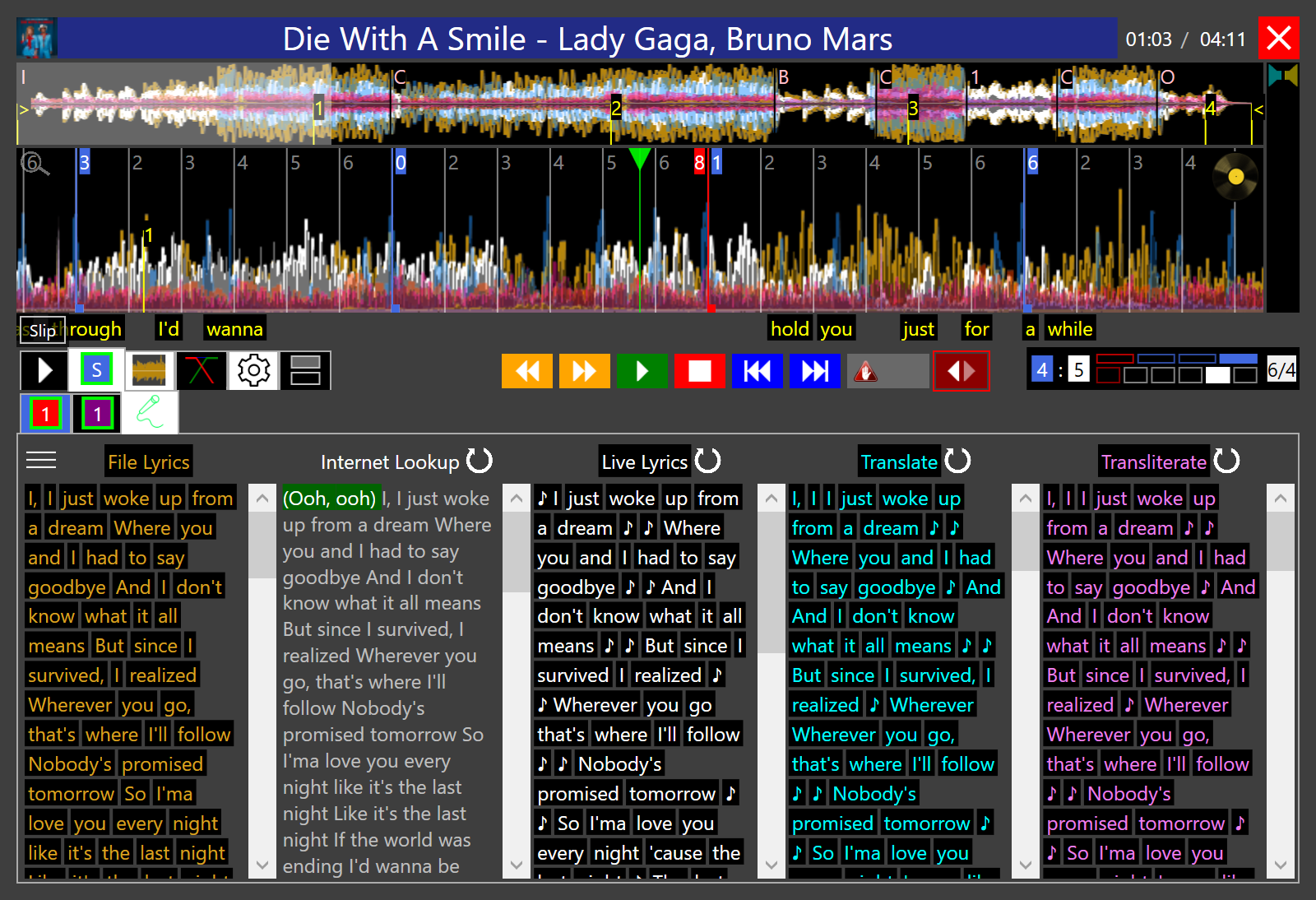The width and height of the screenshot is (1316, 900).
Task: Refresh the Transliterate lyrics
Action: [x=1227, y=461]
